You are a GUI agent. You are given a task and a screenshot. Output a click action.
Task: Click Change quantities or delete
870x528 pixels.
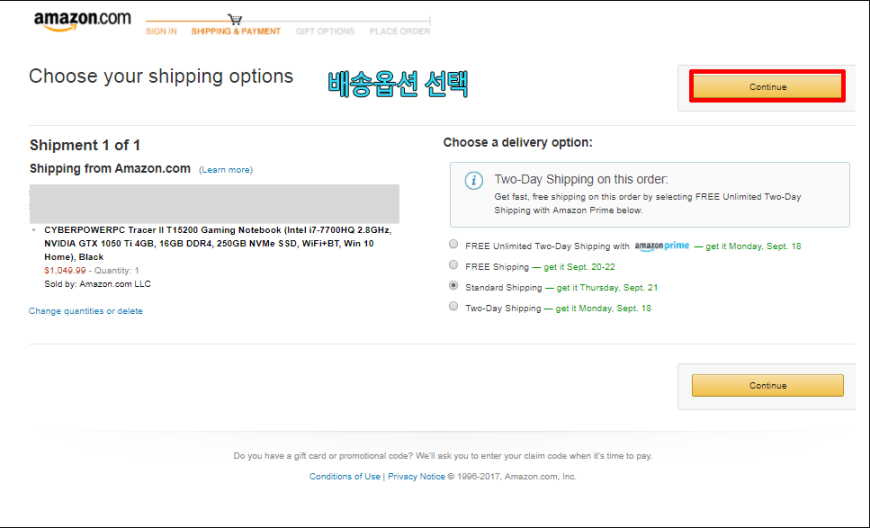coord(86,311)
